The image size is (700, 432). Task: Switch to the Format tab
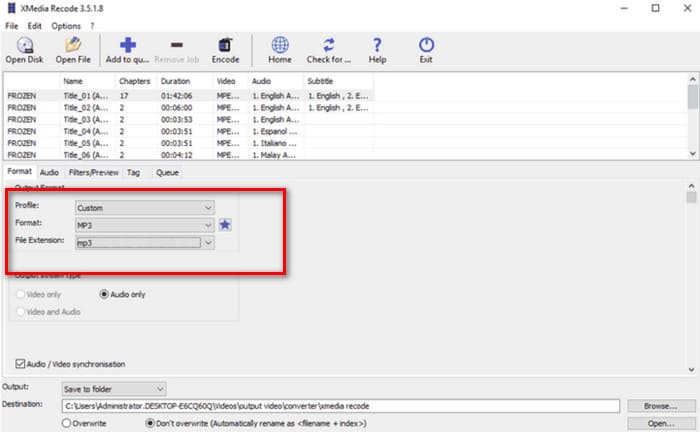pos(20,171)
